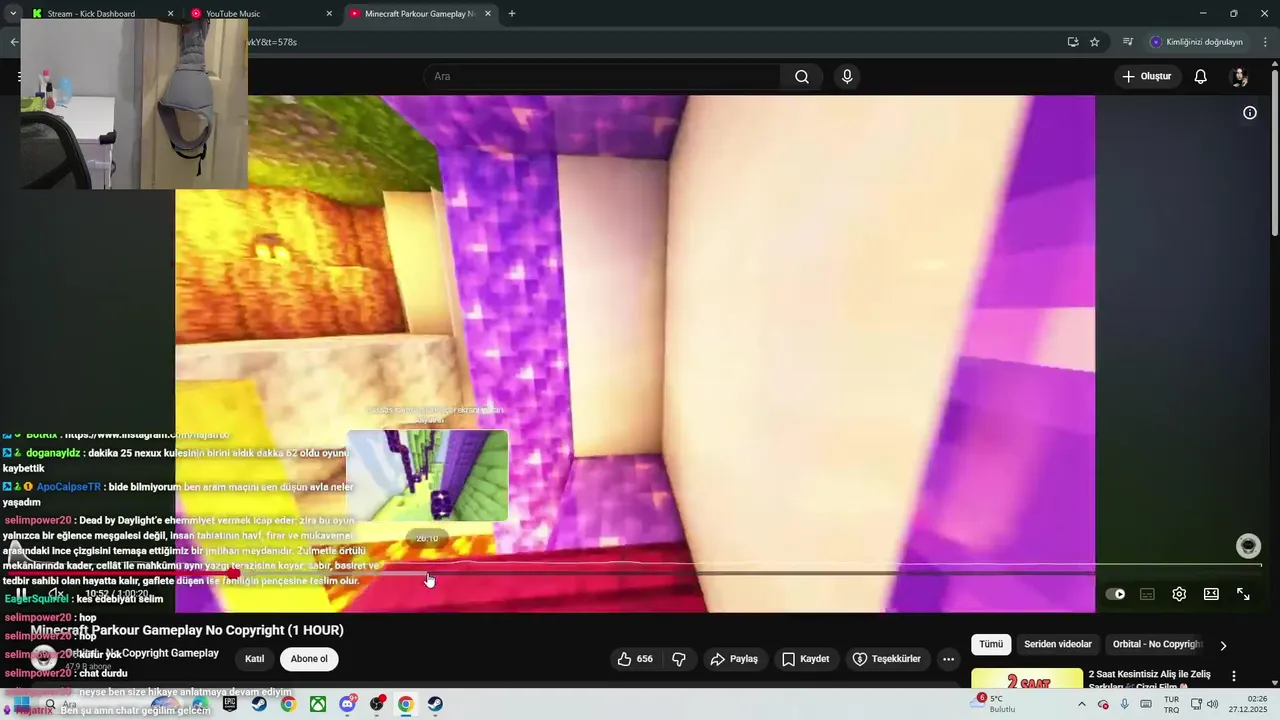Pause the video with the pause button
This screenshot has height=720, width=1280.
pos(21,594)
